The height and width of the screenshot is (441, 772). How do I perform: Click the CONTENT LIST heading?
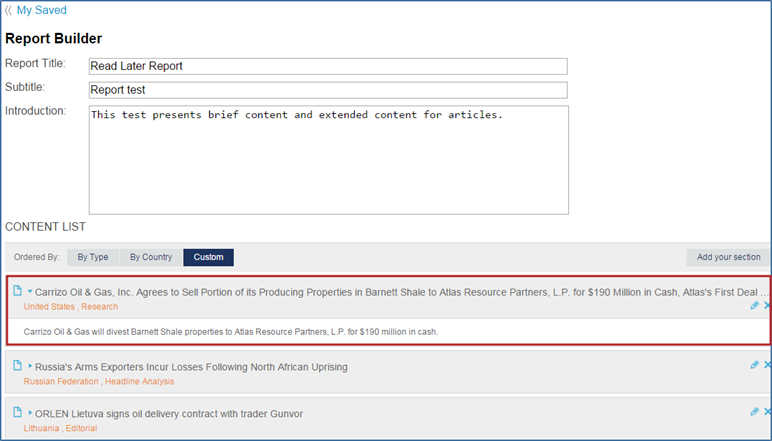45,227
